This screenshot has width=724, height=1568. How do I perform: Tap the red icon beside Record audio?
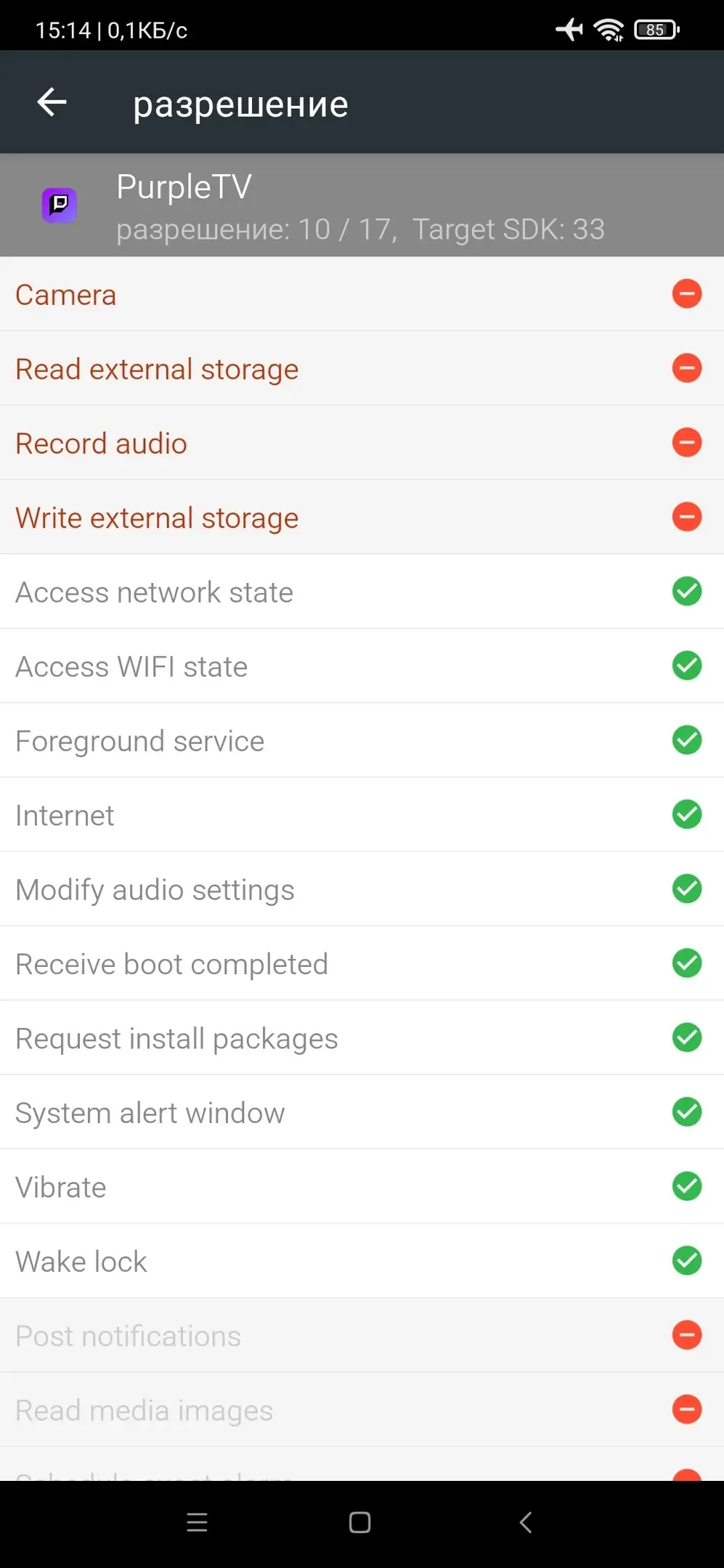[686, 443]
